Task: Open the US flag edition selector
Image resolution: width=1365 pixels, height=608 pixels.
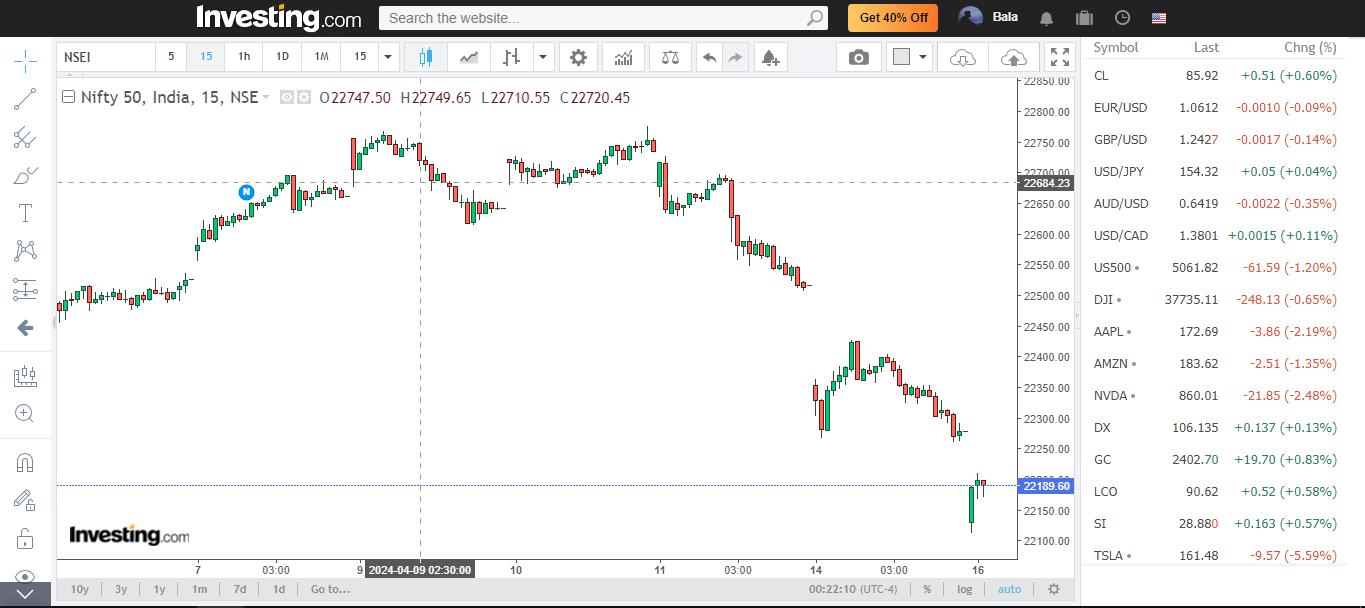Action: tap(1159, 18)
